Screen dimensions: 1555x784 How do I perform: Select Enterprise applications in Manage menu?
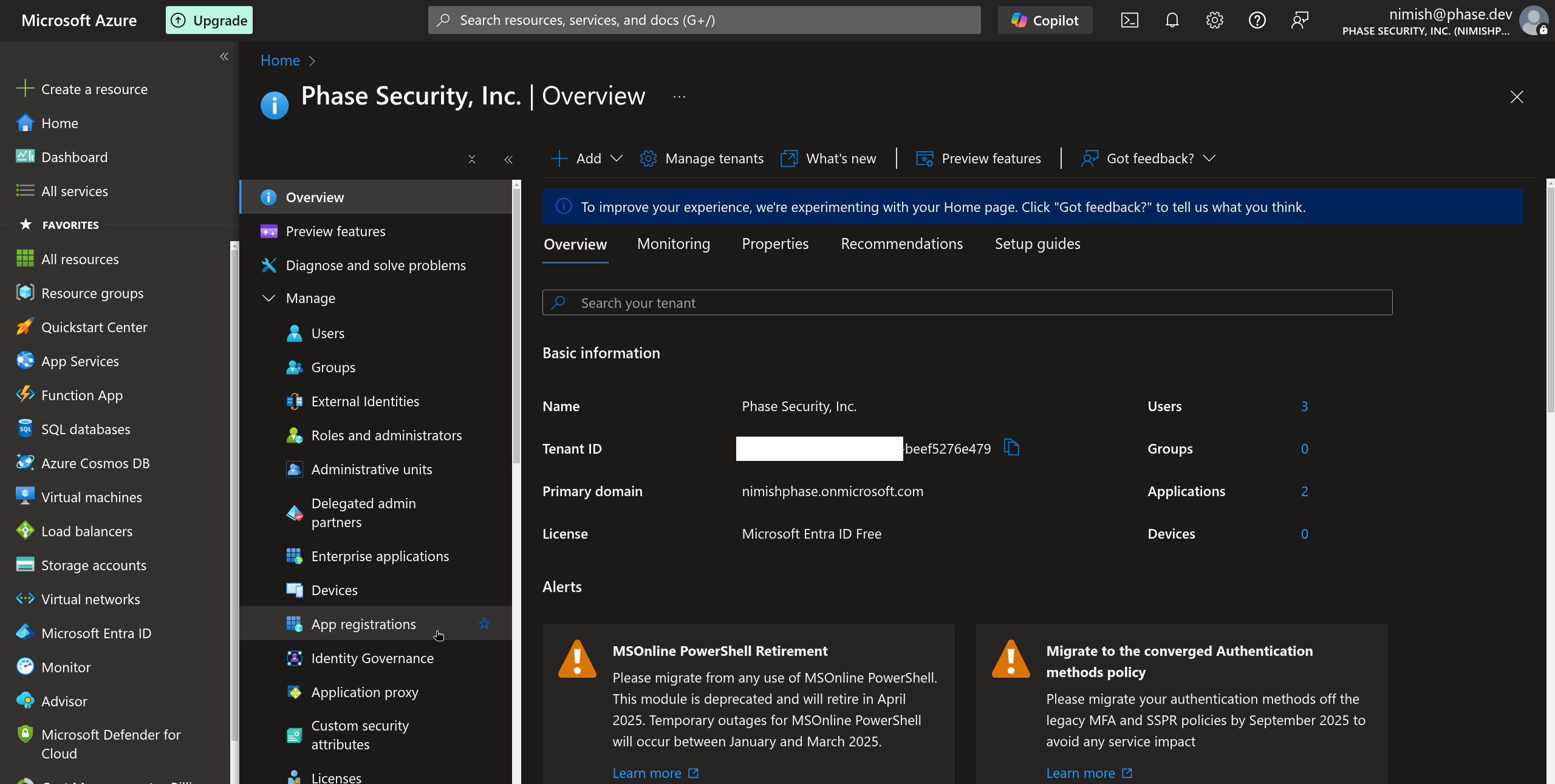click(380, 556)
